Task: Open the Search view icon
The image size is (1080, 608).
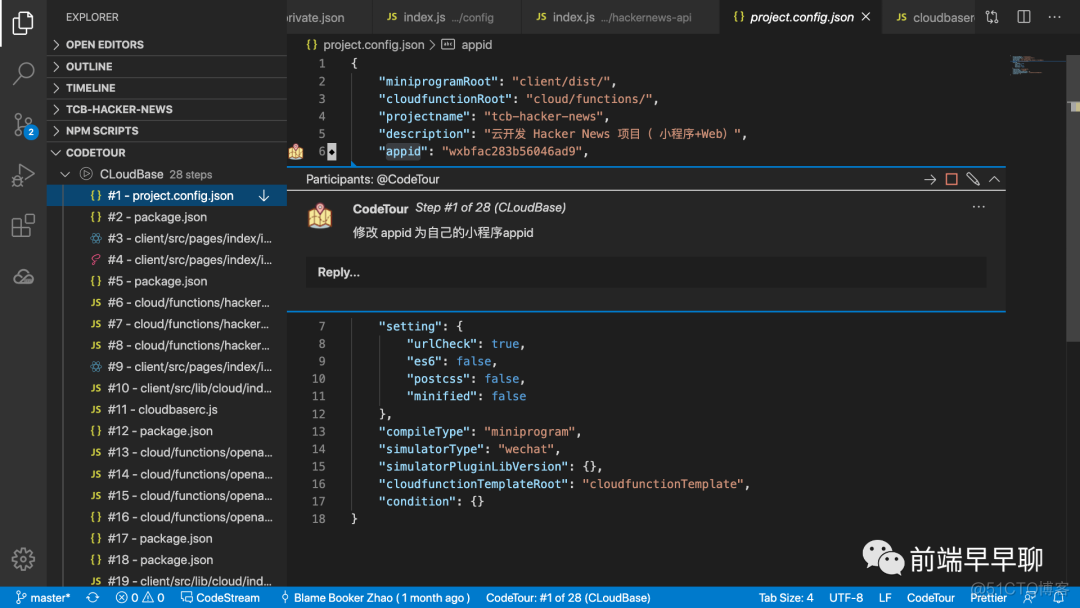Action: (23, 73)
